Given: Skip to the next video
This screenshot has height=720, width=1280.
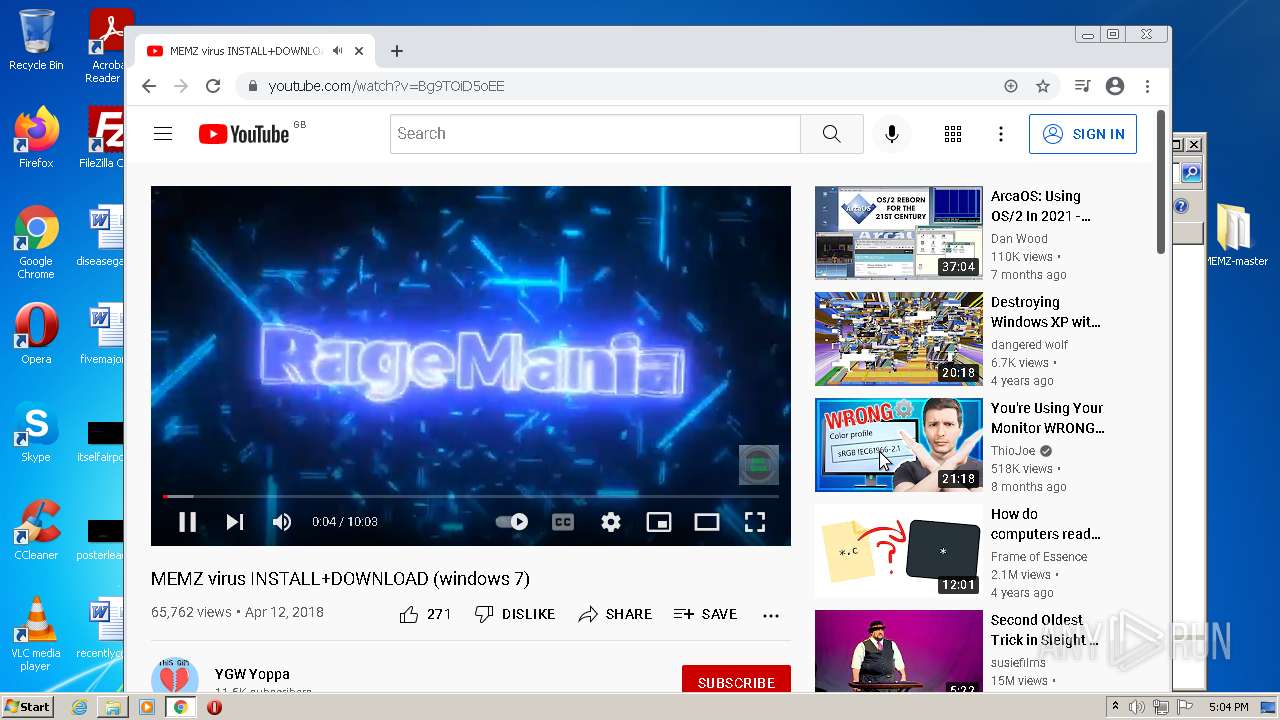Looking at the screenshot, I should coord(235,521).
